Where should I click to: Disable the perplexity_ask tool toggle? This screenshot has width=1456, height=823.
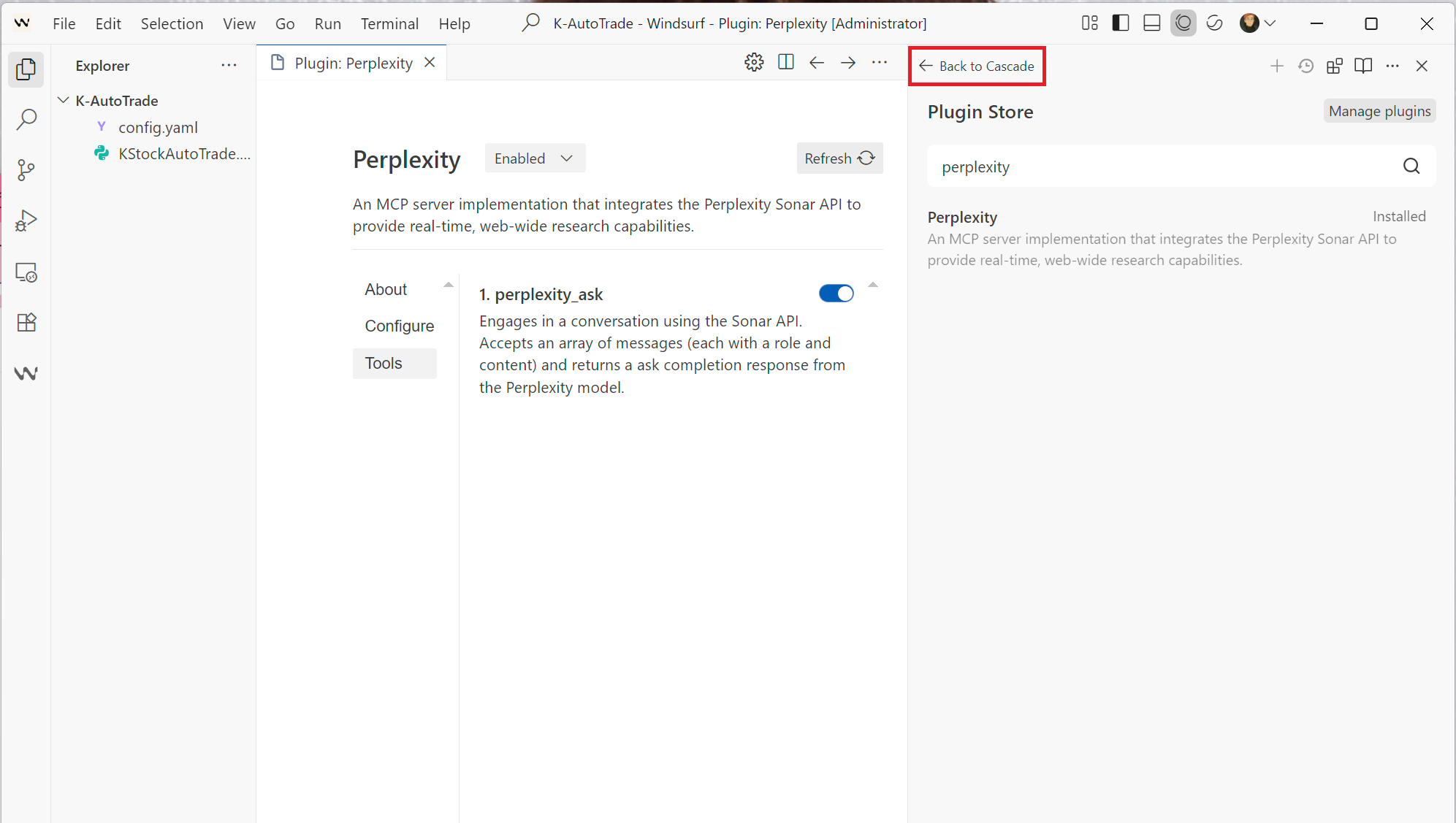[x=836, y=294]
